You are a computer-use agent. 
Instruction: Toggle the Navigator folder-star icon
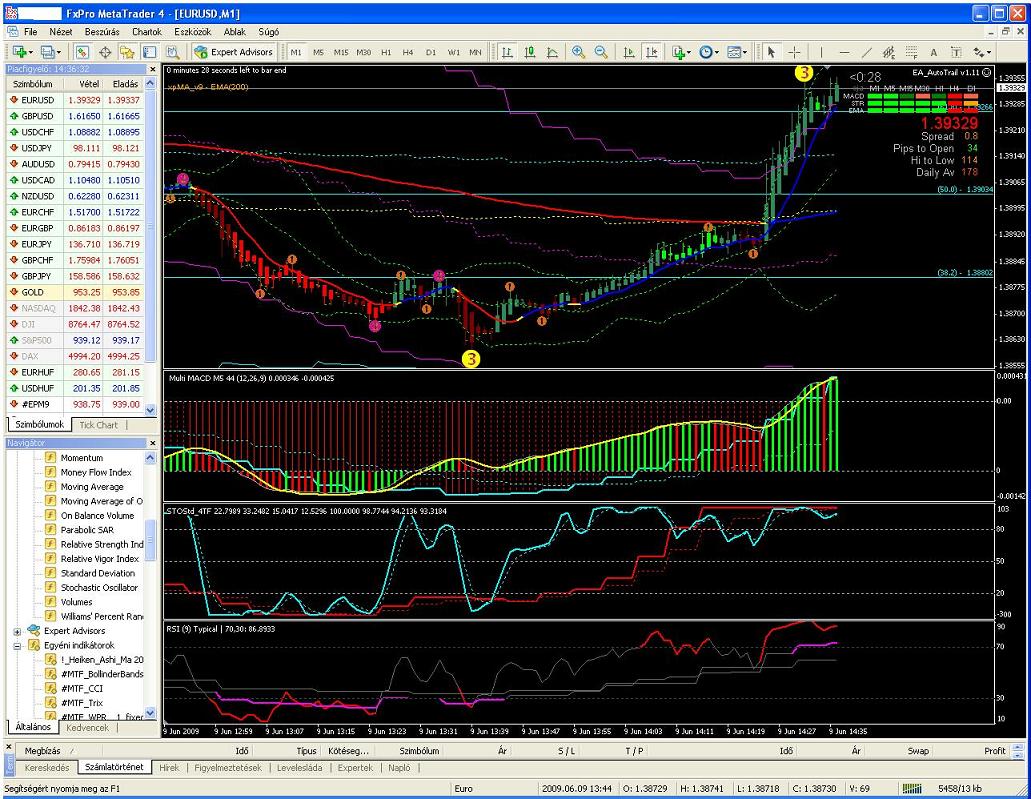(x=127, y=52)
